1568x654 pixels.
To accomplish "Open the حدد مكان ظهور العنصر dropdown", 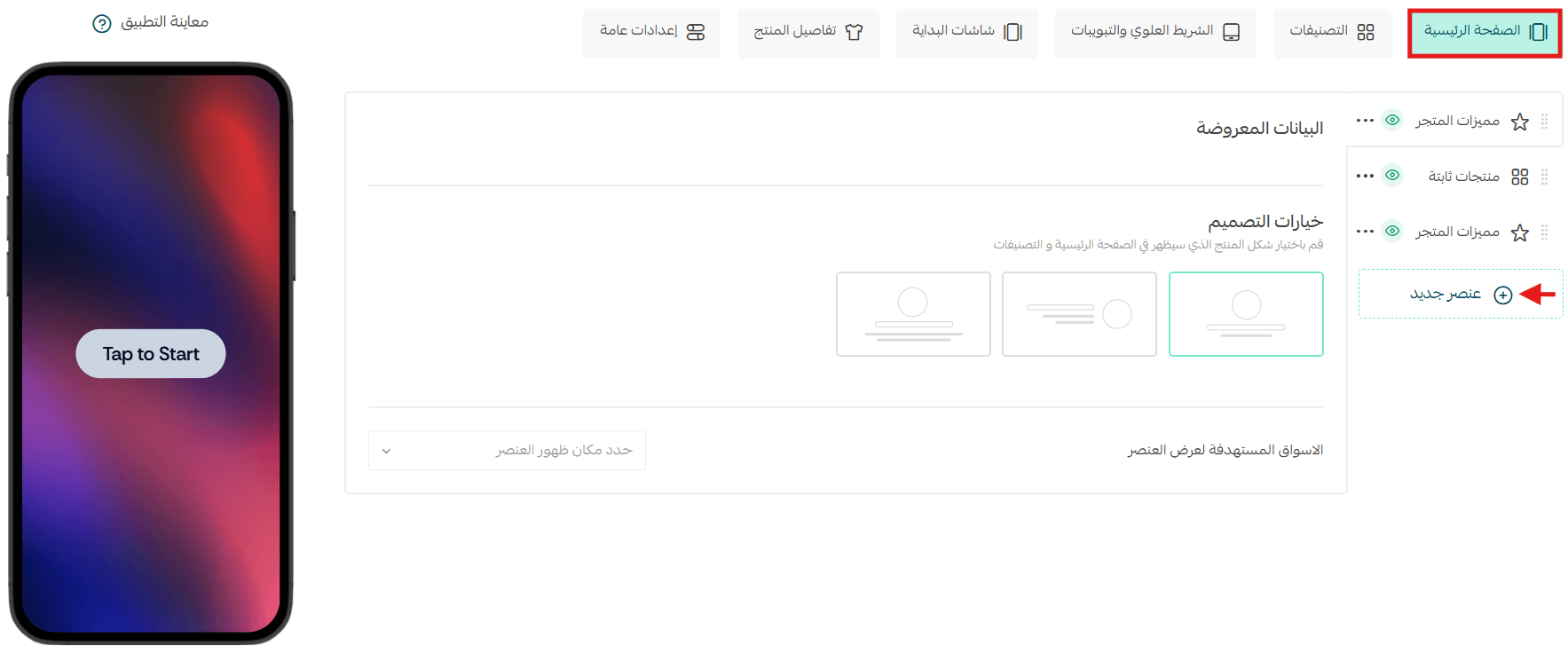I will click(507, 451).
